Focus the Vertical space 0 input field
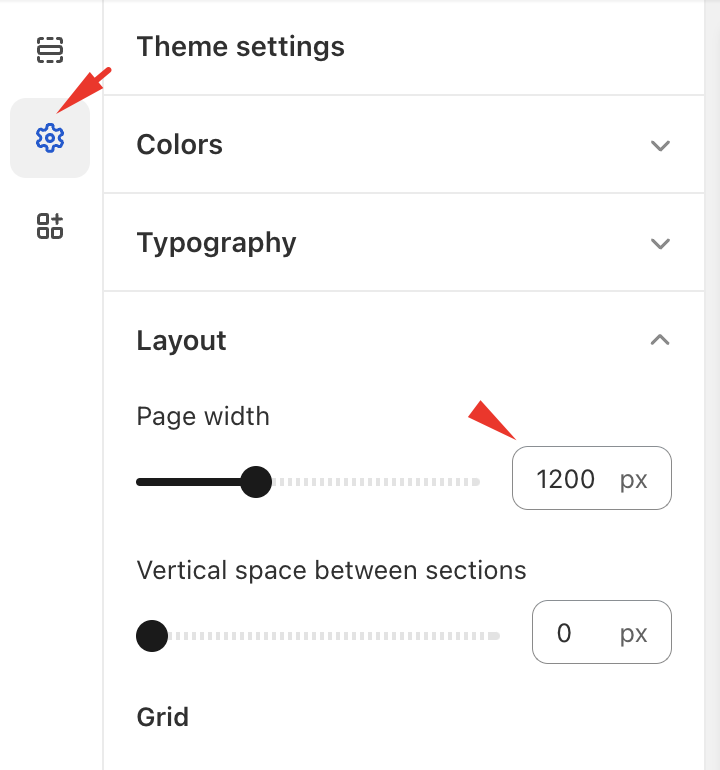Screen dimensions: 720x770 click(566, 633)
